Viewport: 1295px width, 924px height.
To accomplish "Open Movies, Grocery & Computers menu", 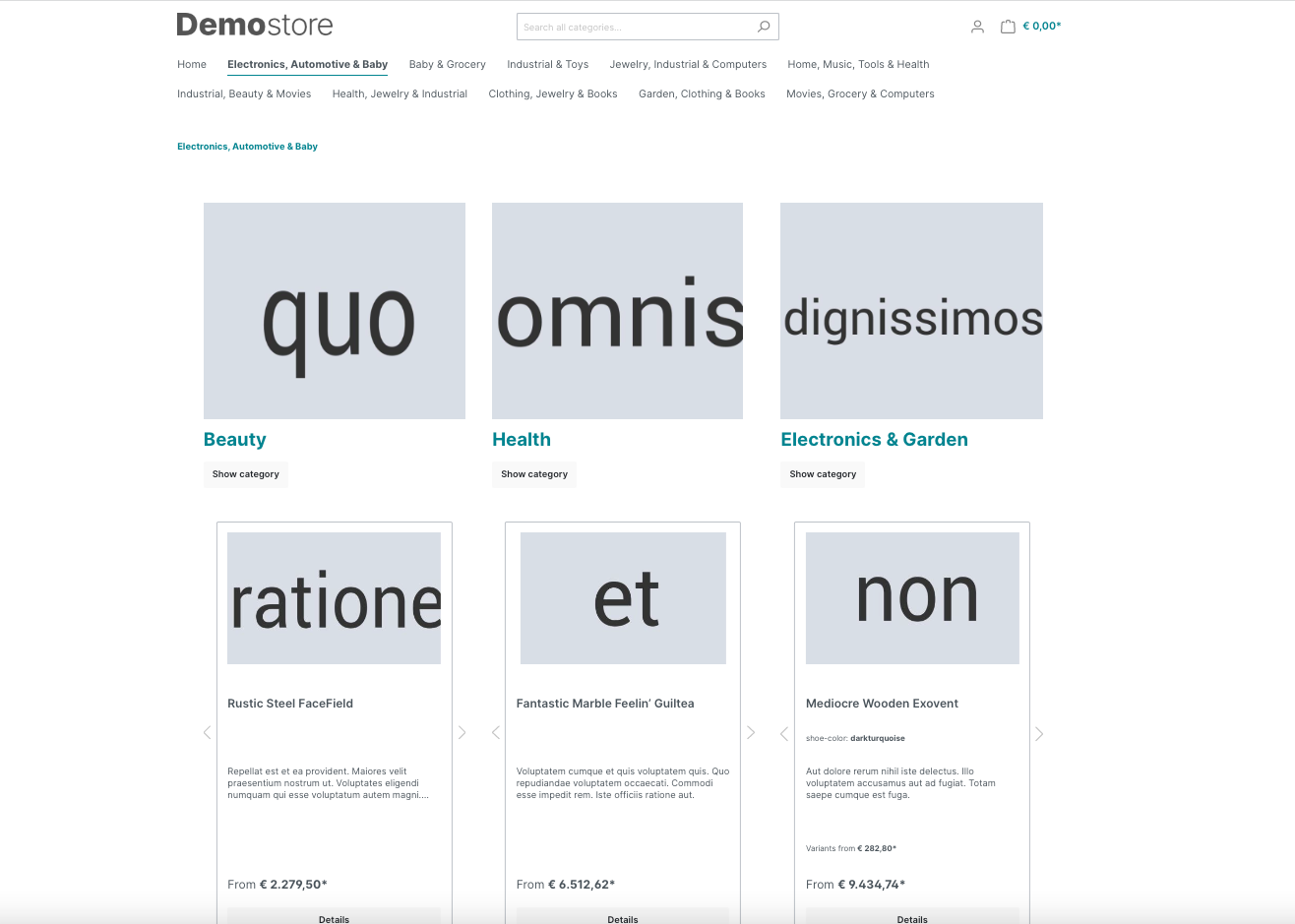I will point(860,93).
